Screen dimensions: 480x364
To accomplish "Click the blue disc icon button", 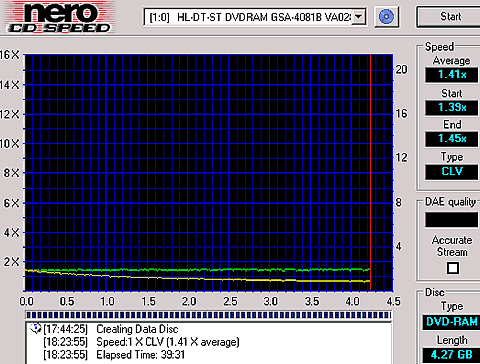I will tap(386, 17).
